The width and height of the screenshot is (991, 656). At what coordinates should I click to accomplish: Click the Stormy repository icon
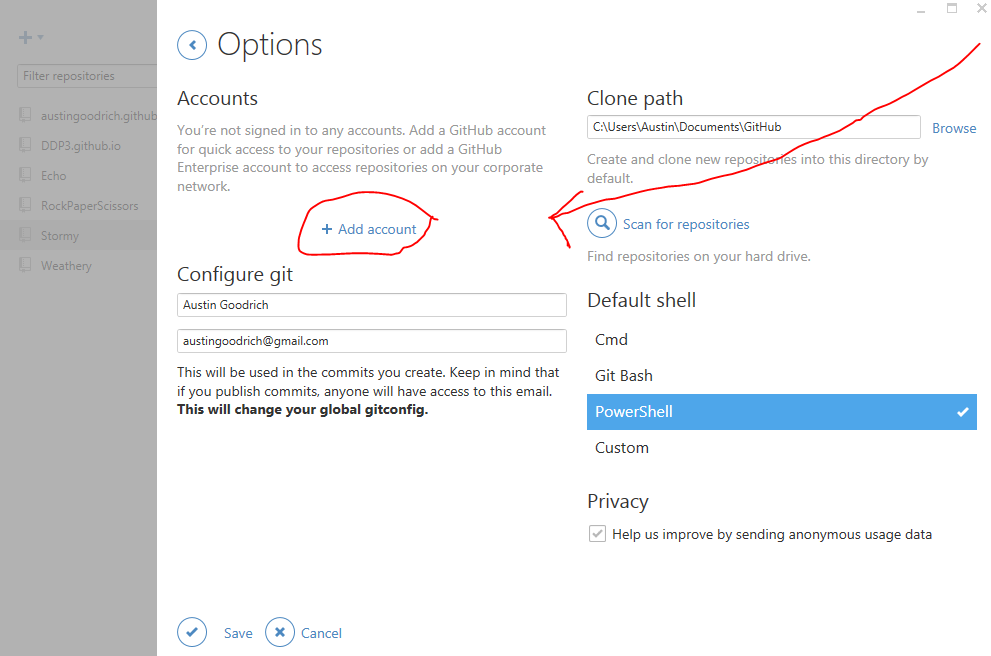pyautogui.click(x=25, y=235)
